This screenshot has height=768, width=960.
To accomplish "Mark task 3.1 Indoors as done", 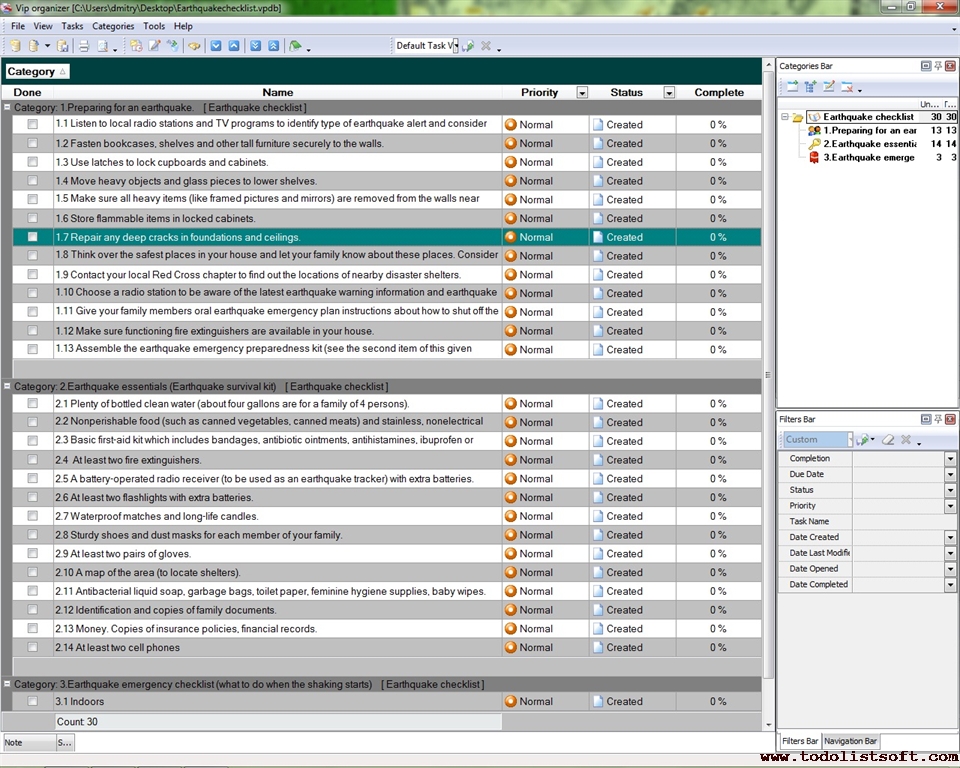I will click(33, 702).
